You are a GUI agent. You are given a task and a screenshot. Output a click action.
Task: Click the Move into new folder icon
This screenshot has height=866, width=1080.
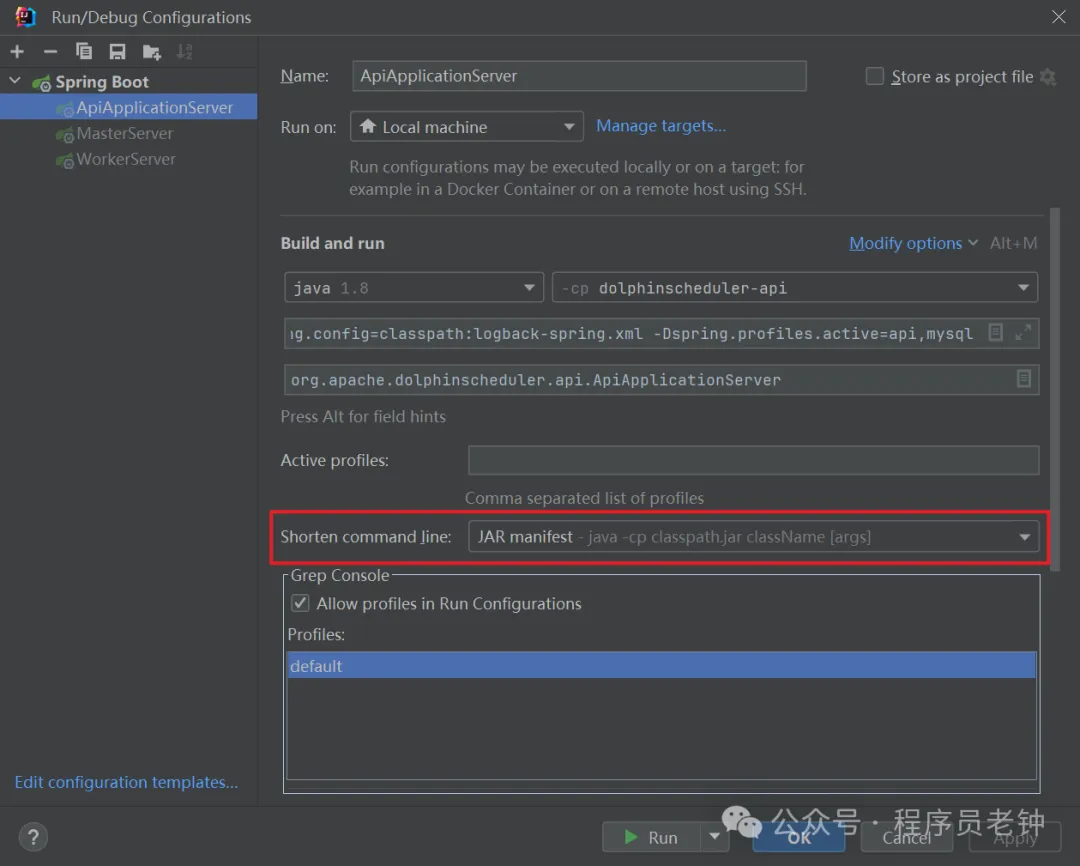pos(151,52)
